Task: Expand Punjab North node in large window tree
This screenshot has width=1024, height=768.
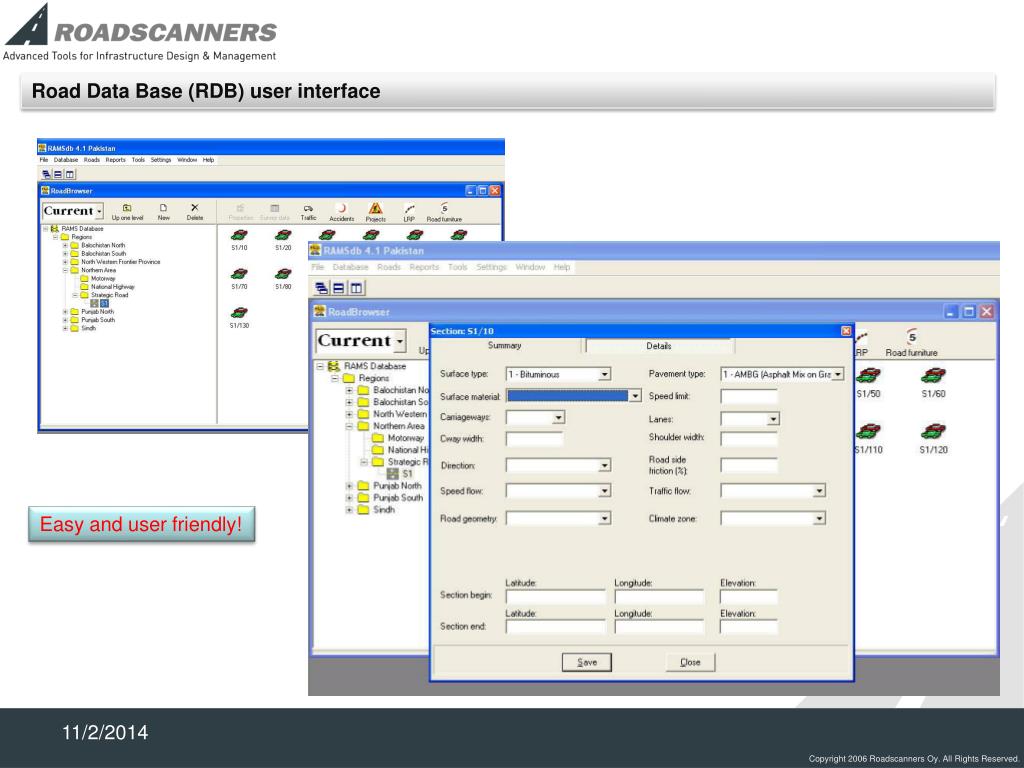Action: (349, 486)
